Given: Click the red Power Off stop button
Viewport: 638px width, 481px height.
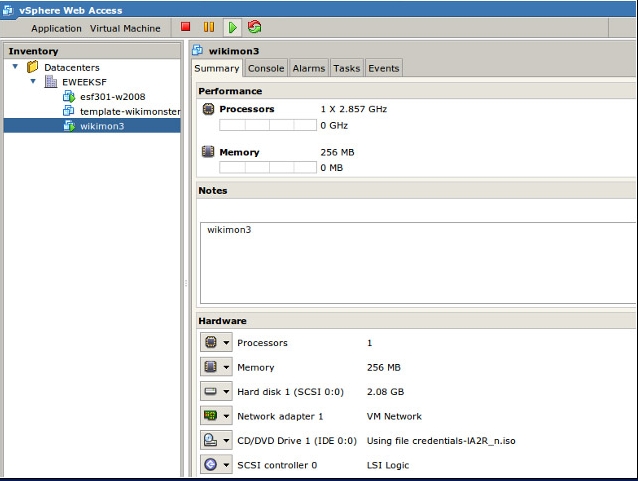Looking at the screenshot, I should coord(186,27).
